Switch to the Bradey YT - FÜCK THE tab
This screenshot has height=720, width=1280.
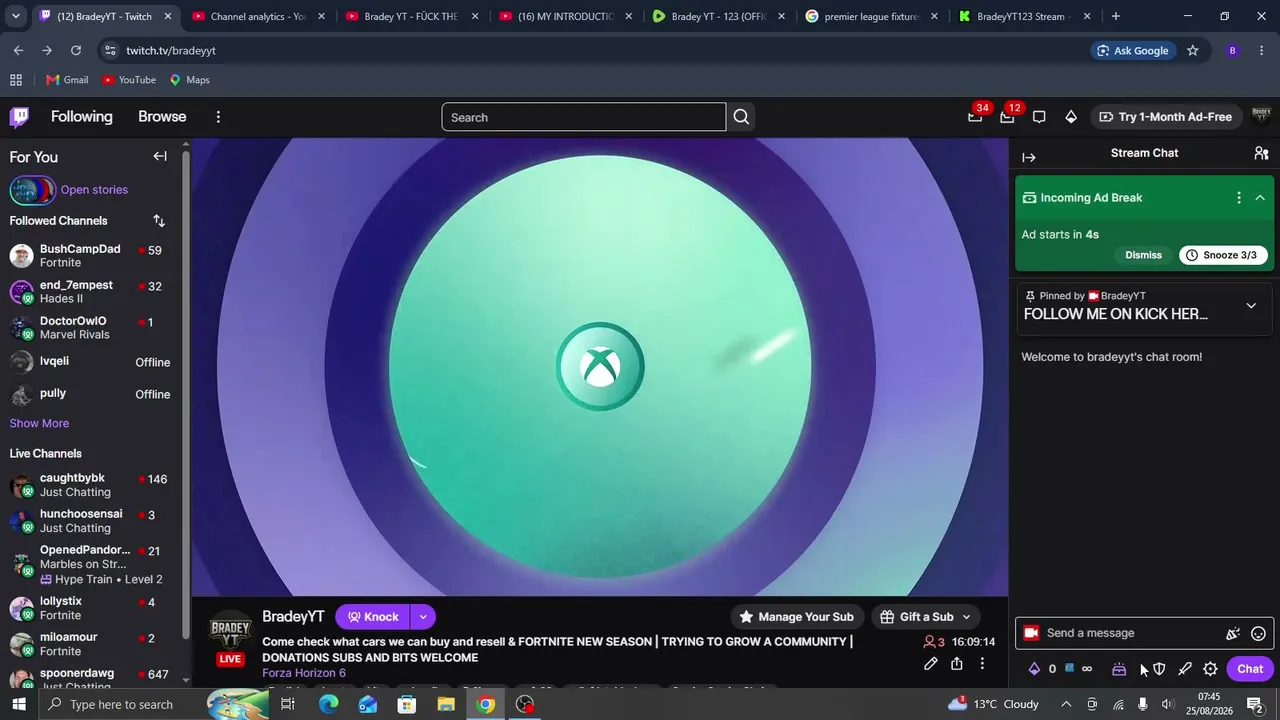(409, 16)
